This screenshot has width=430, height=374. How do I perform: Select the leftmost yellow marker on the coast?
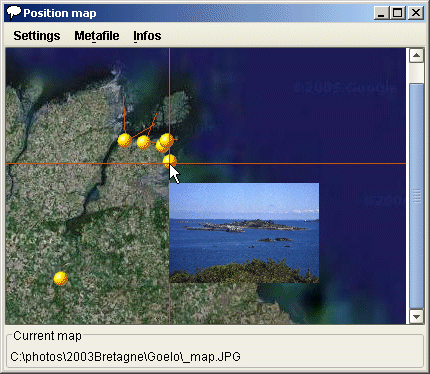pyautogui.click(x=124, y=140)
